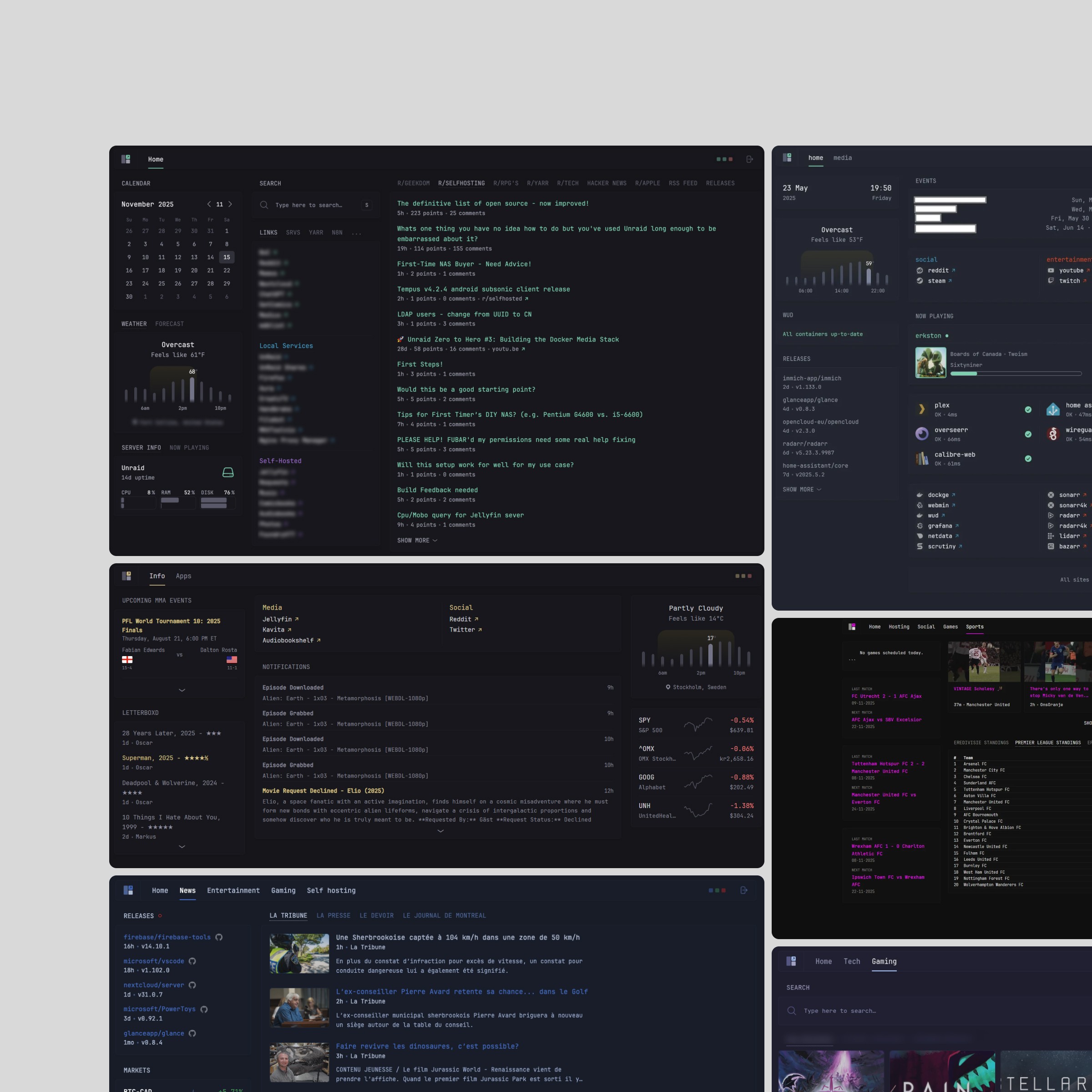This screenshot has height=1092, width=1092.
Task: Switch to the R/TECH feed tab
Action: [567, 183]
